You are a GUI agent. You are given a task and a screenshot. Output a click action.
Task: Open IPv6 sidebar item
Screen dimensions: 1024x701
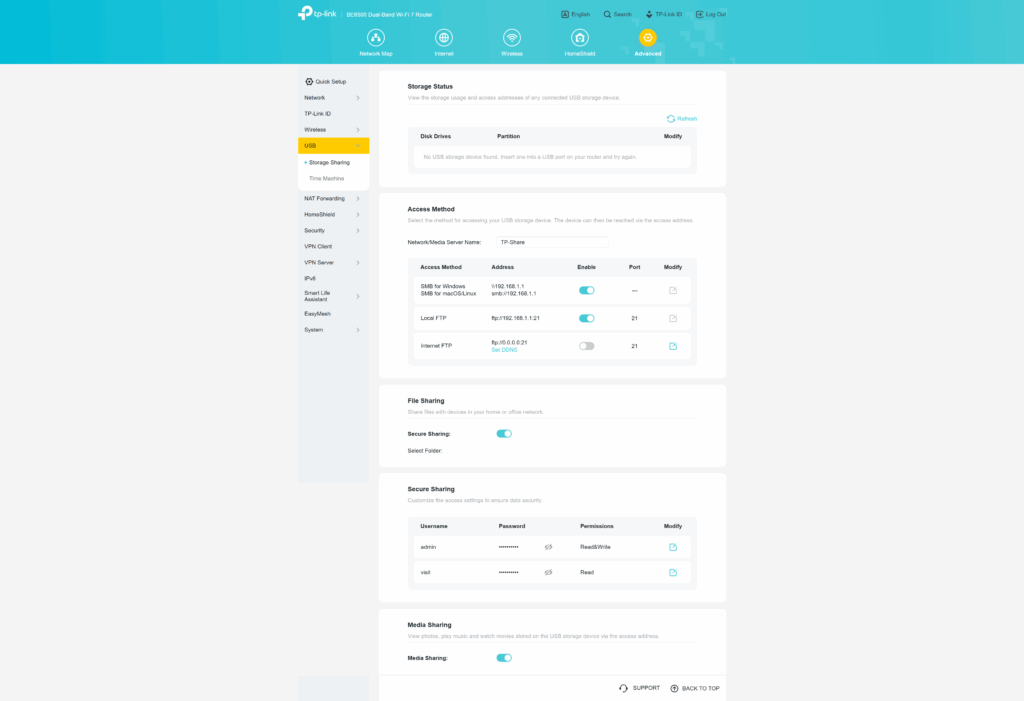click(310, 278)
